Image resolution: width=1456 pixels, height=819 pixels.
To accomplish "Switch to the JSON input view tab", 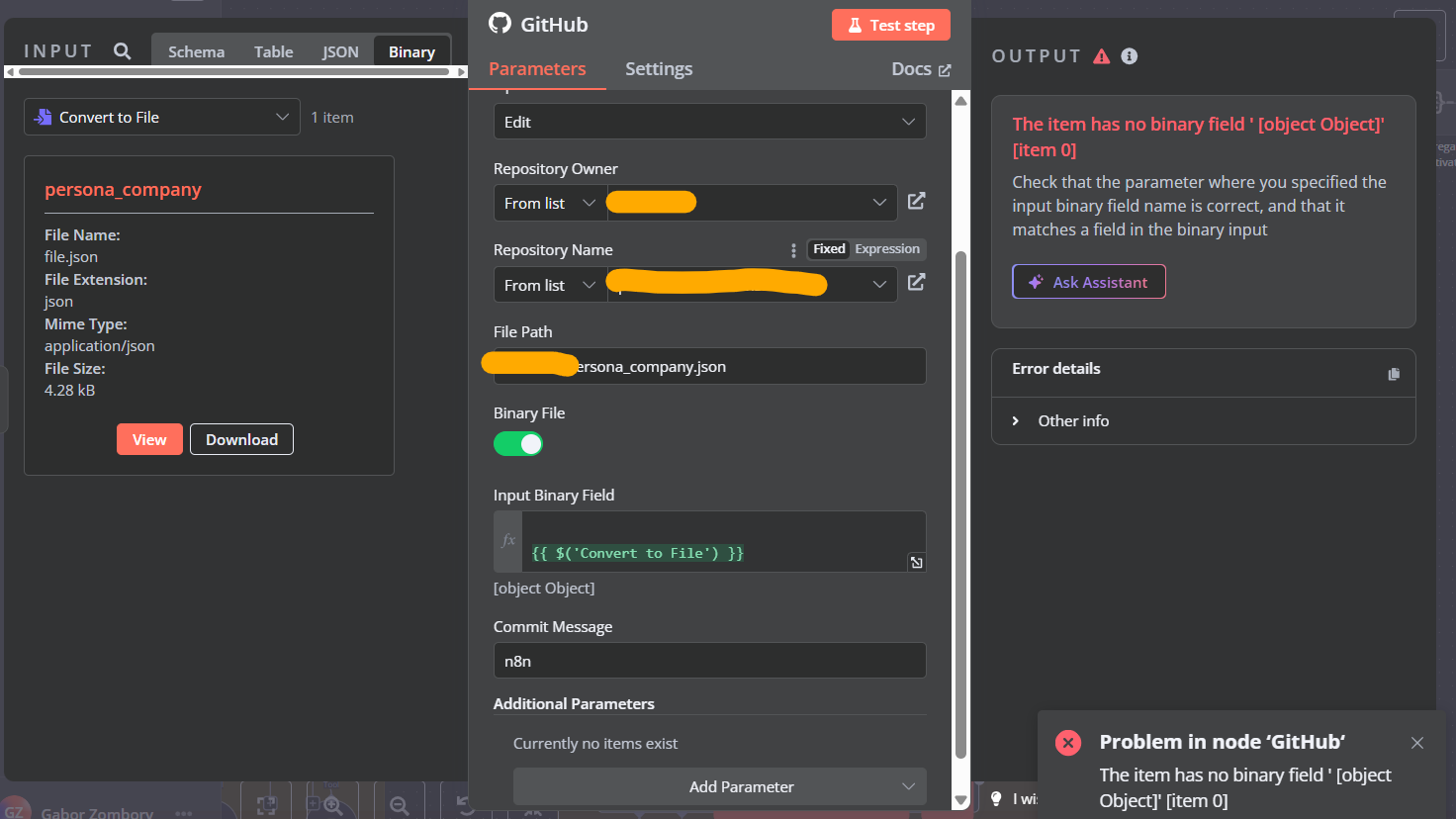I will click(340, 51).
